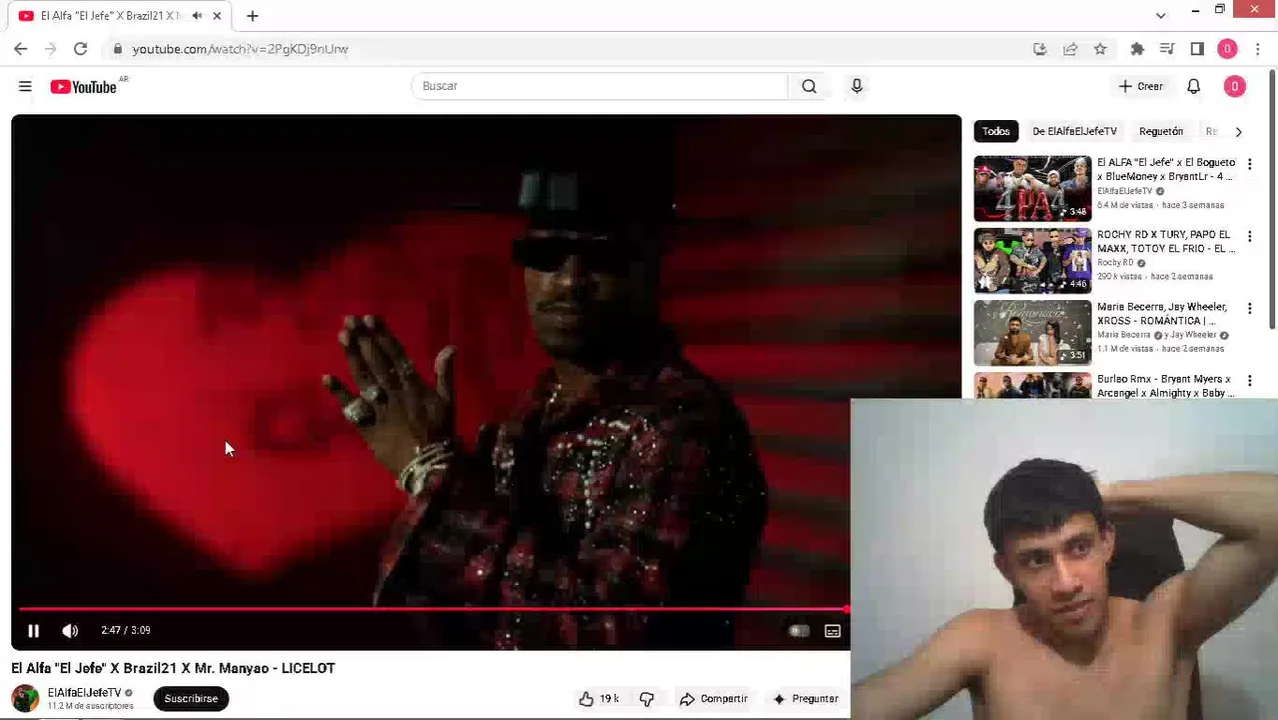Open the YouTube account avatar menu

click(x=1234, y=87)
